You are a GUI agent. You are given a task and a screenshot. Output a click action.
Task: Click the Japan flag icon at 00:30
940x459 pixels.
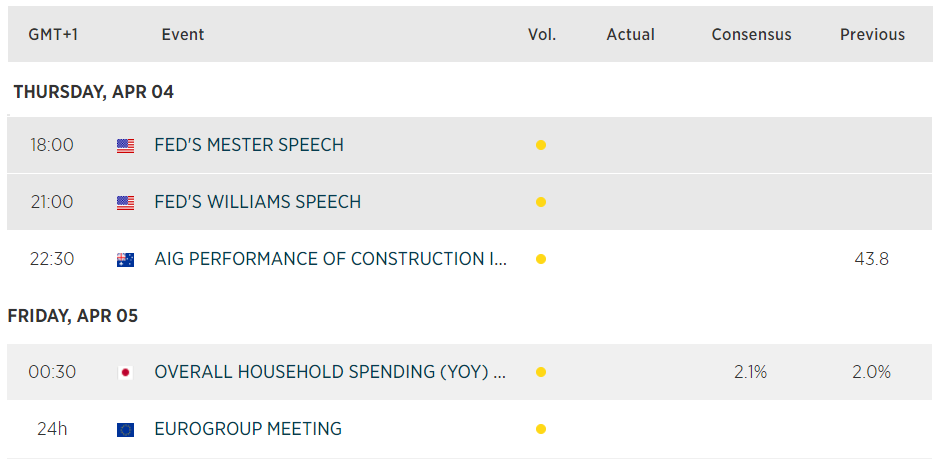pyautogui.click(x=125, y=373)
